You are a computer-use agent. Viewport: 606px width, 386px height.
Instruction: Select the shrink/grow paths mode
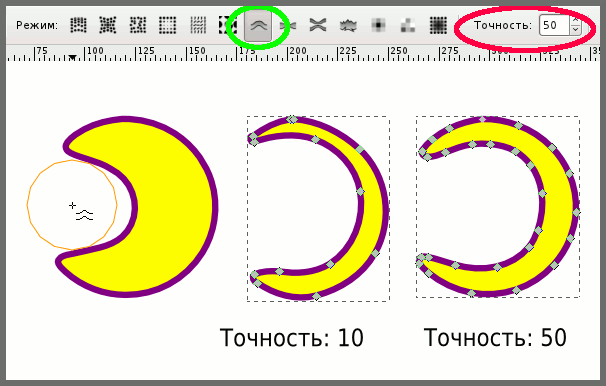[288, 26]
